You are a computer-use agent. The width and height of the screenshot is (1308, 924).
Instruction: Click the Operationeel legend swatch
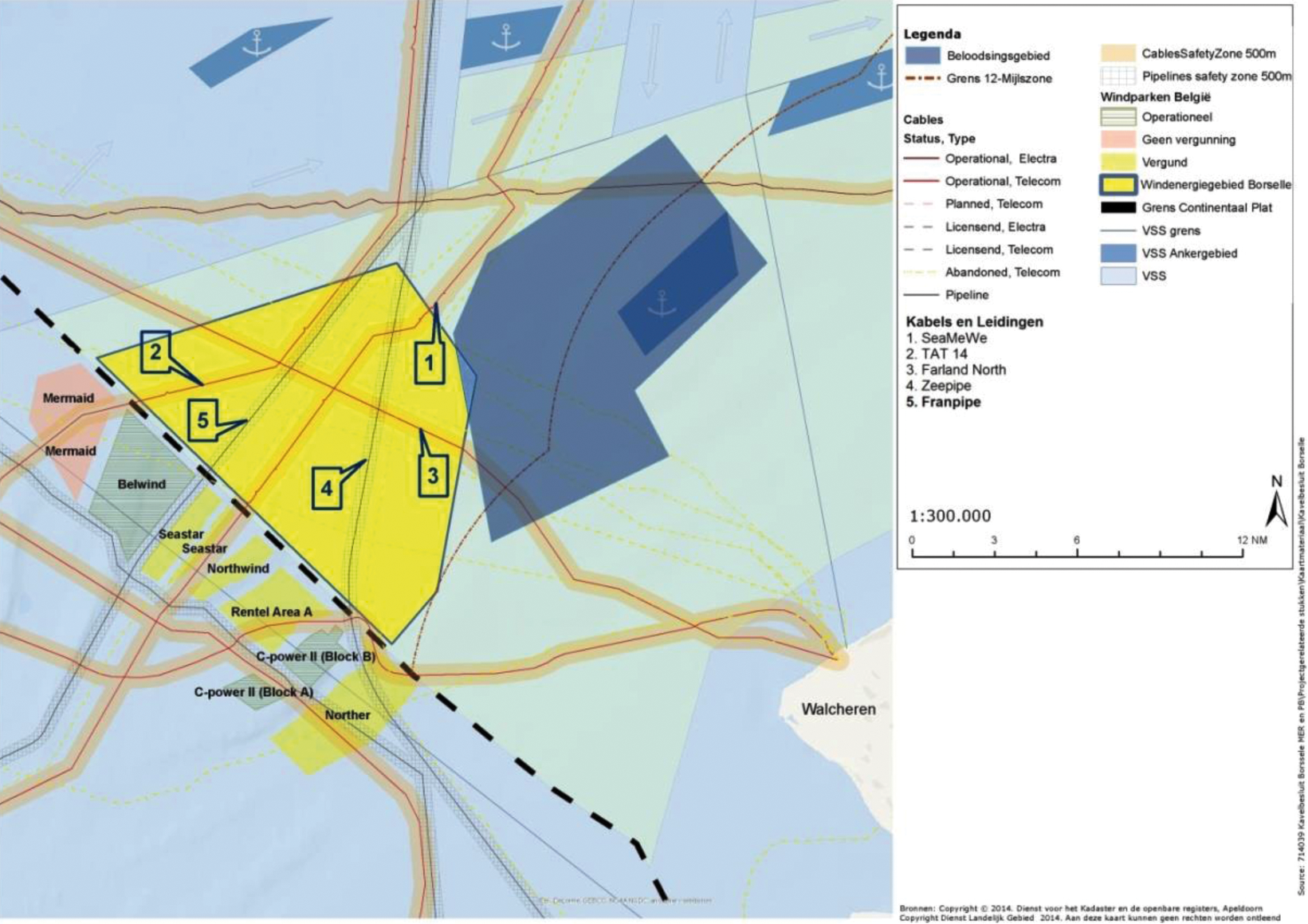point(1117,116)
